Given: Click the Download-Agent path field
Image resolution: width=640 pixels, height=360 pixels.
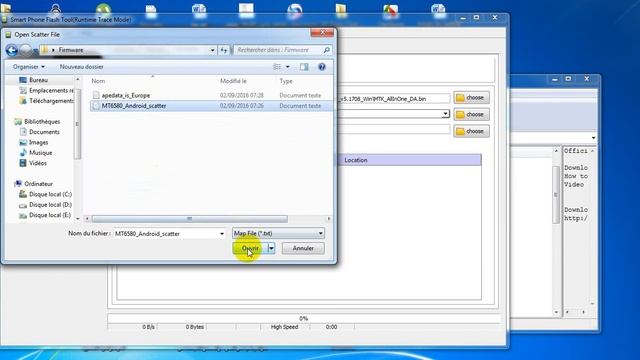Looking at the screenshot, I should click(393, 99).
